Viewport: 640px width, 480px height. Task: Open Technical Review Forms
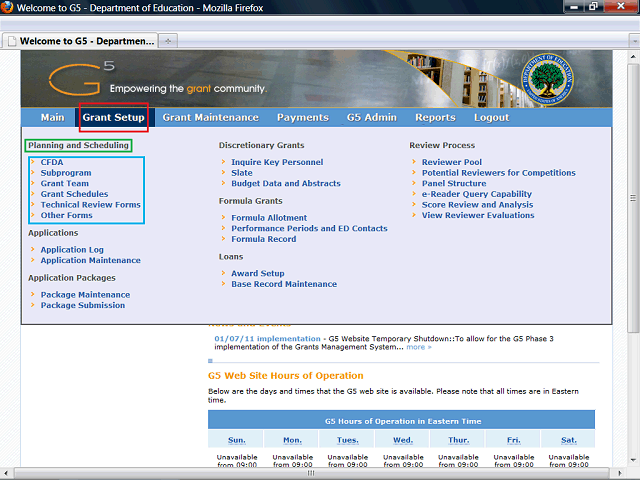click(90, 204)
